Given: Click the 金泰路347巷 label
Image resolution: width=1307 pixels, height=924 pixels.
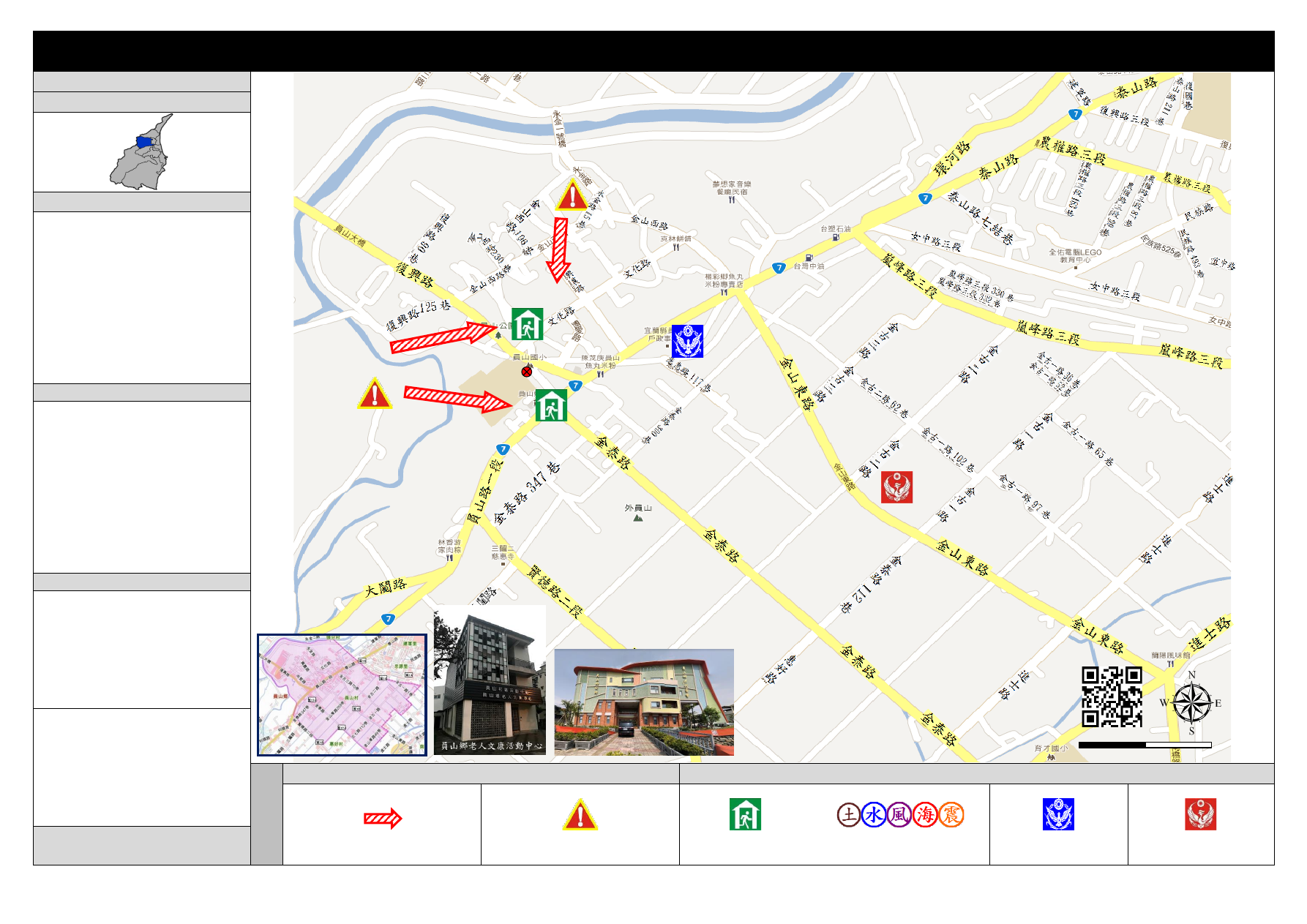Looking at the screenshot, I should click(x=527, y=493).
